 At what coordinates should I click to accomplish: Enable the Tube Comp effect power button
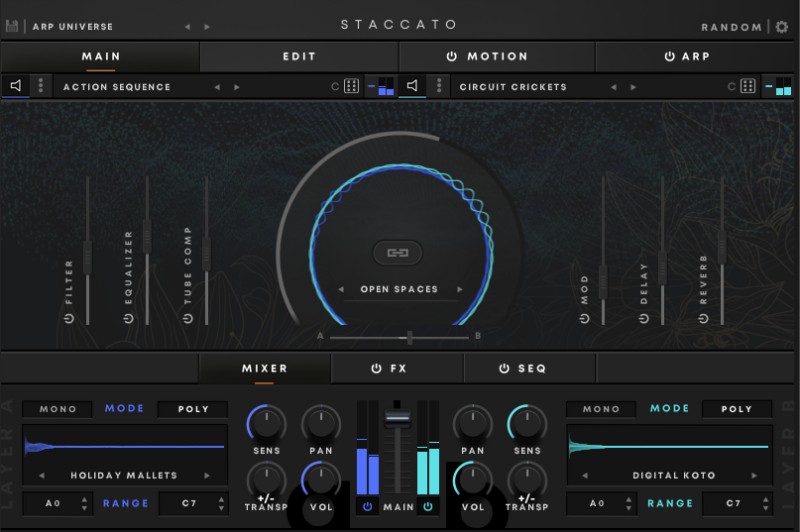(x=187, y=318)
